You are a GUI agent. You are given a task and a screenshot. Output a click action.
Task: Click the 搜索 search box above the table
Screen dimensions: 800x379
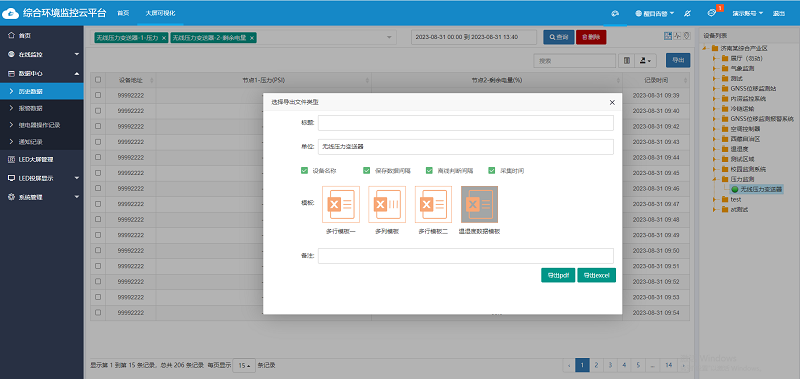[575, 61]
